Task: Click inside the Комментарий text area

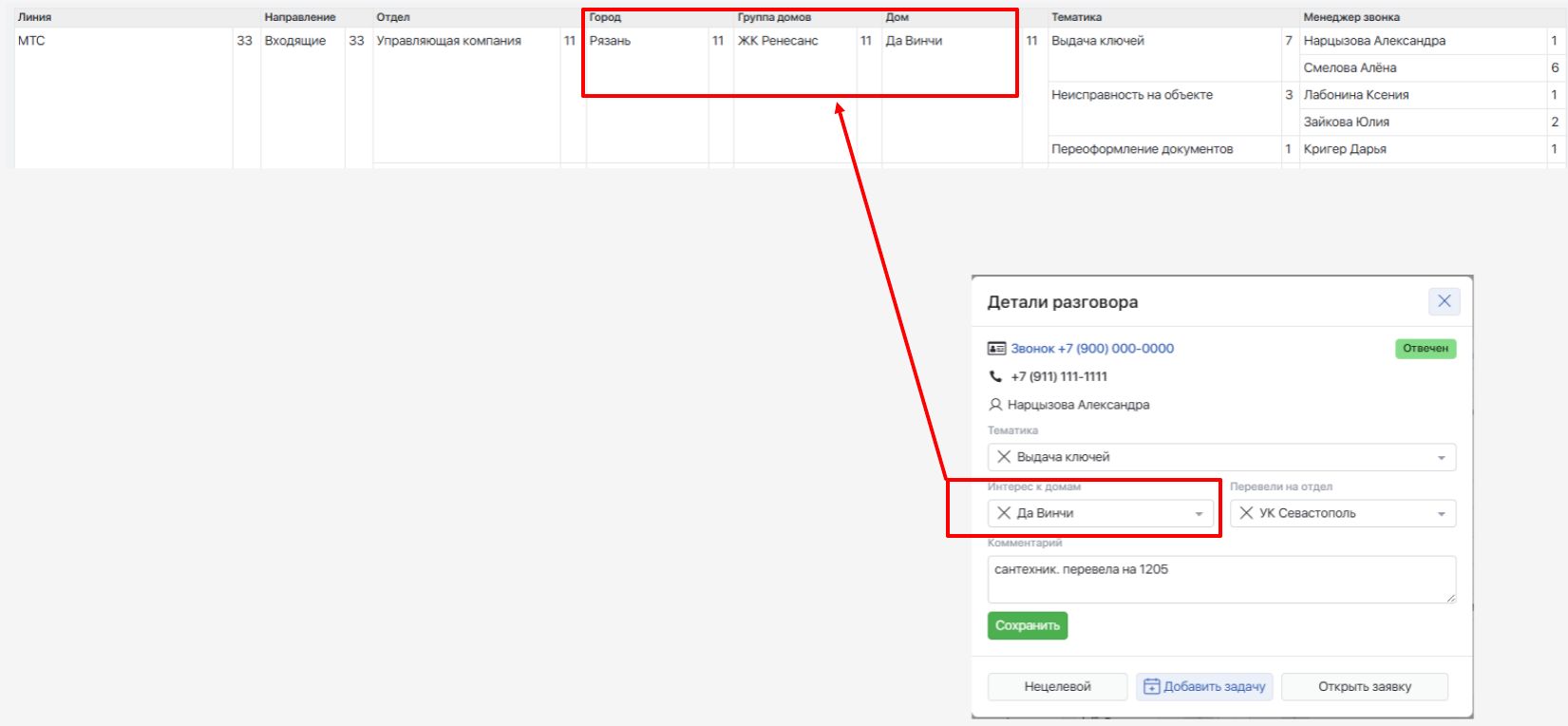Action: click(x=1221, y=580)
